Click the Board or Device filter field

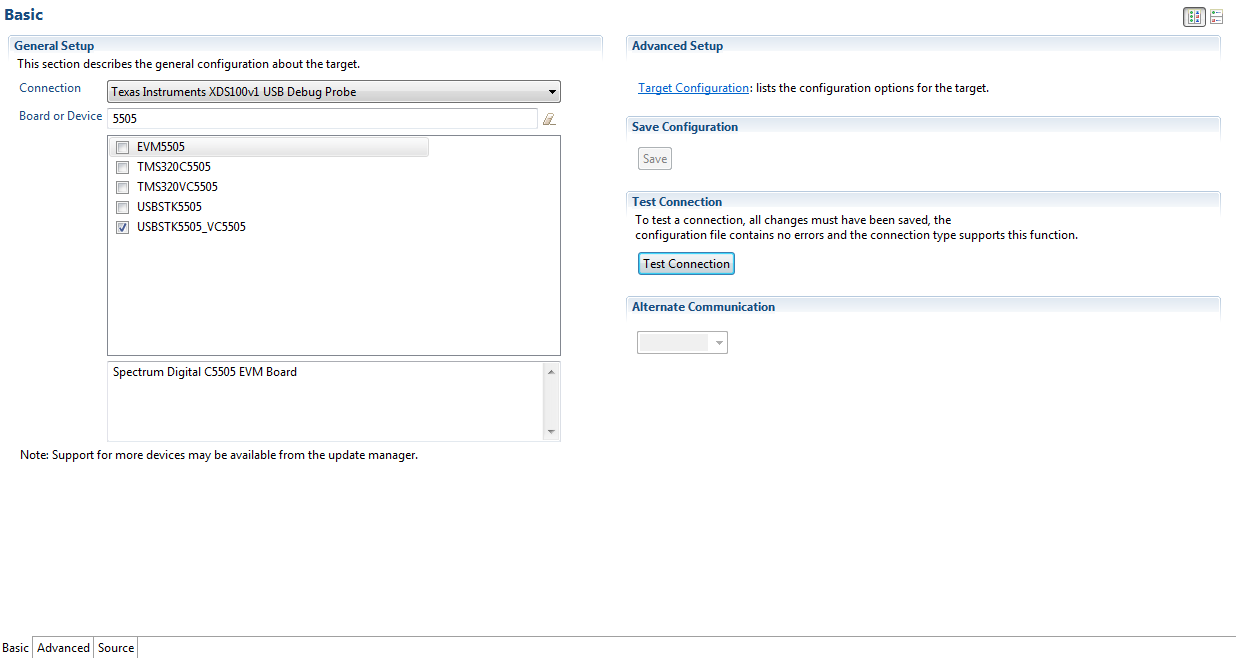tap(322, 118)
